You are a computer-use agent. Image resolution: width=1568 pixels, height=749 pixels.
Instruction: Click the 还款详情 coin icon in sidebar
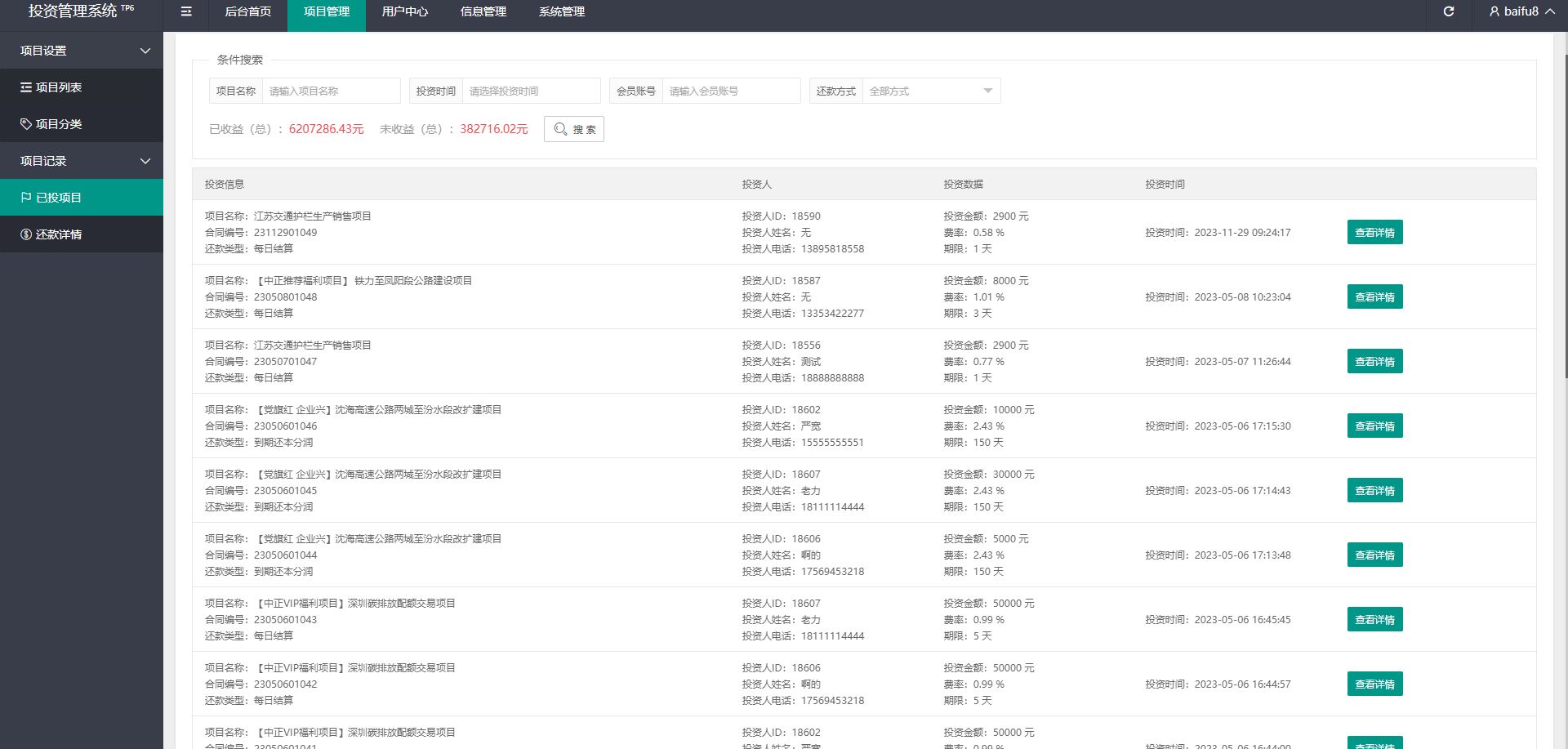coord(26,234)
